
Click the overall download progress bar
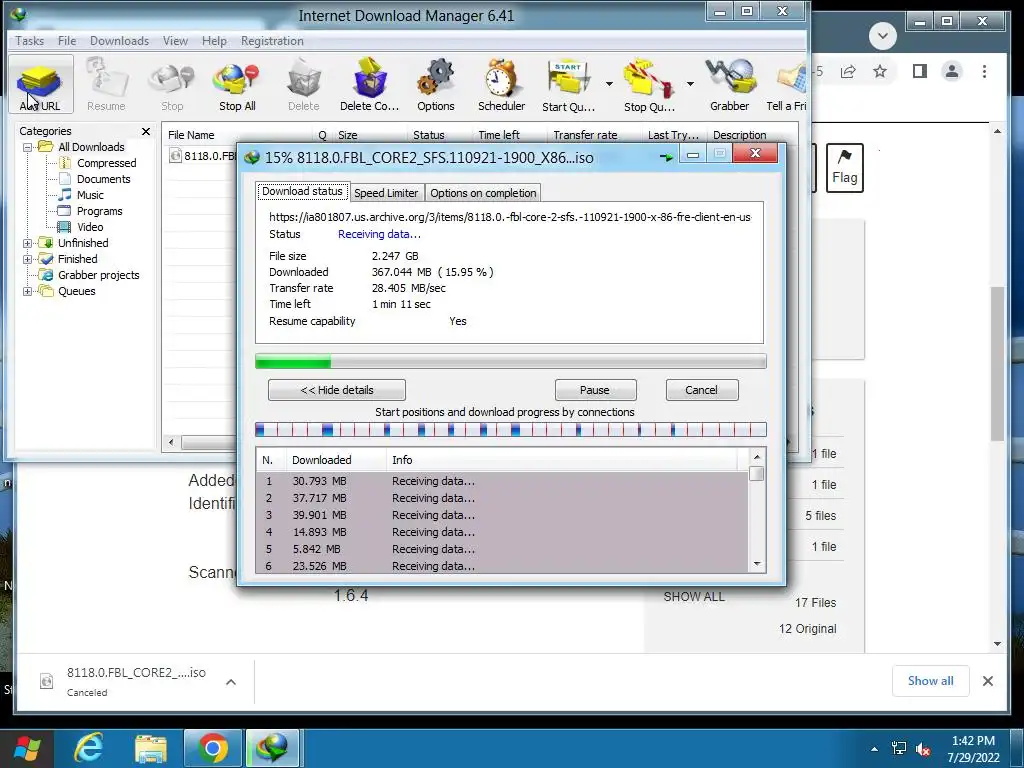510,361
